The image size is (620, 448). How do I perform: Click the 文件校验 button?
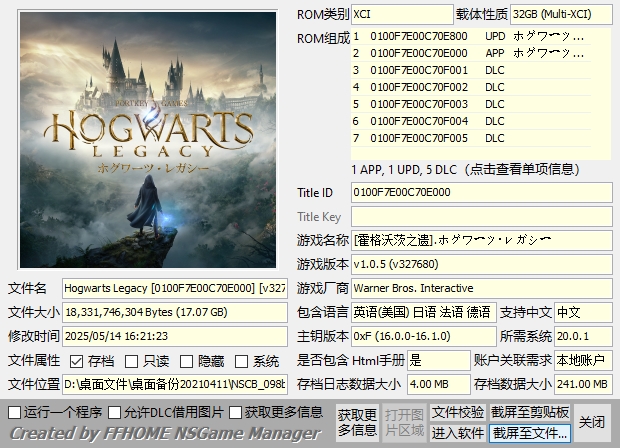458,412
